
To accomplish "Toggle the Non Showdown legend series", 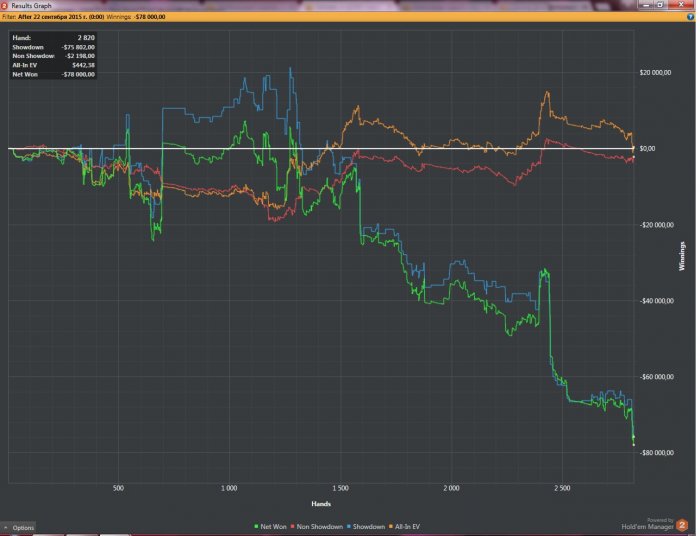I will click(x=319, y=526).
